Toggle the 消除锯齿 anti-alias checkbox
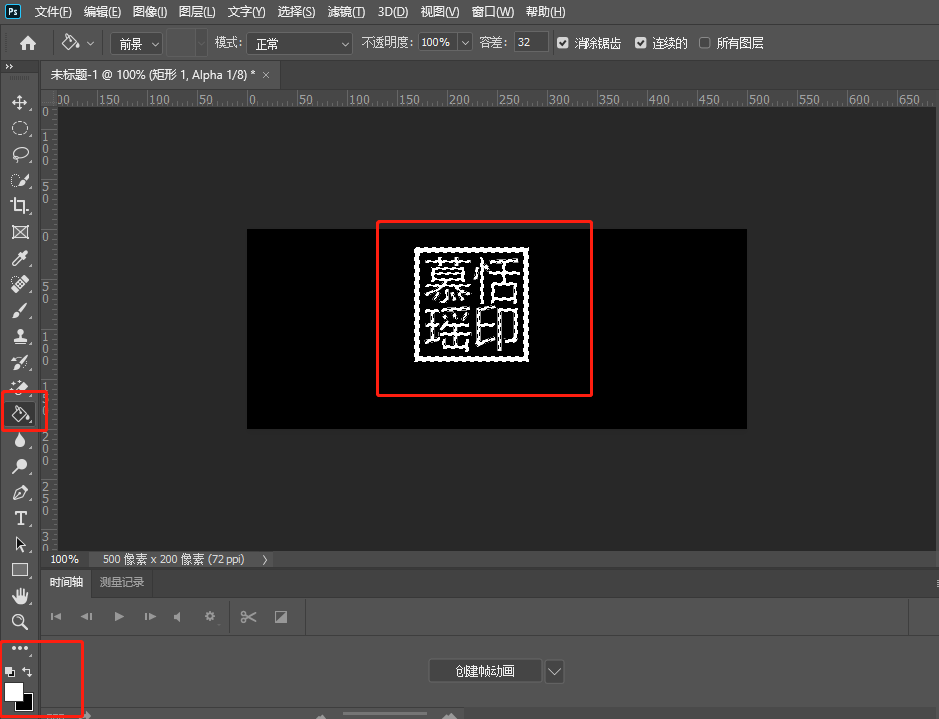Image resolution: width=939 pixels, height=719 pixels. [x=562, y=43]
